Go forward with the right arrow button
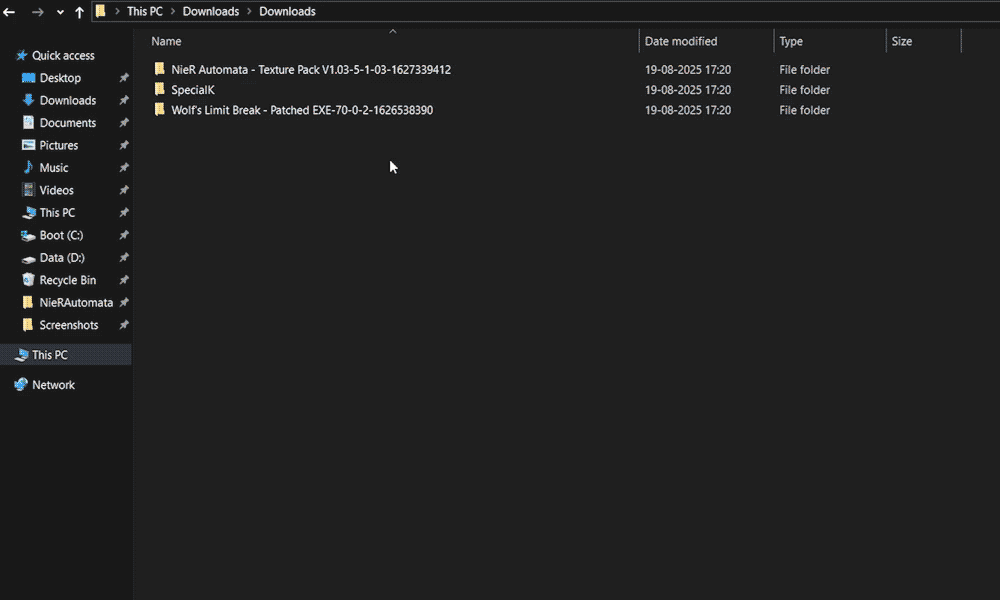This screenshot has width=1000, height=600. coord(38,11)
